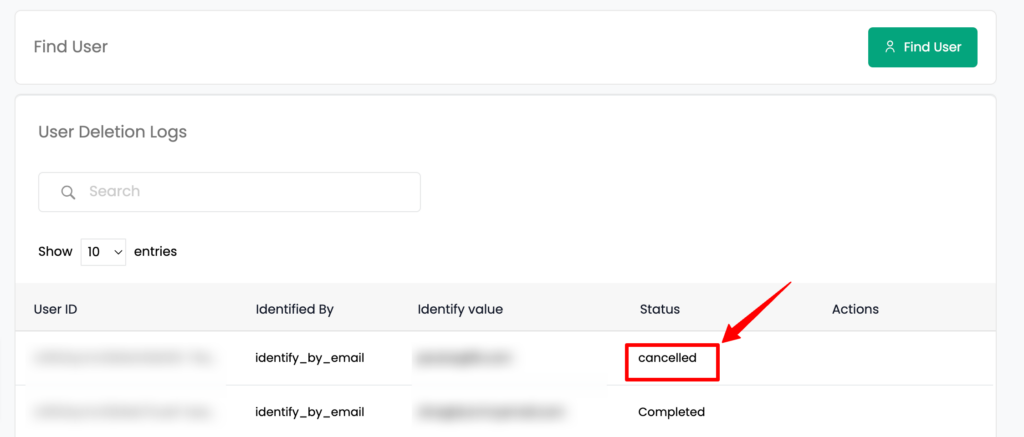The image size is (1024, 437).
Task: Open the Show 10 entries dropdown
Action: coord(103,251)
